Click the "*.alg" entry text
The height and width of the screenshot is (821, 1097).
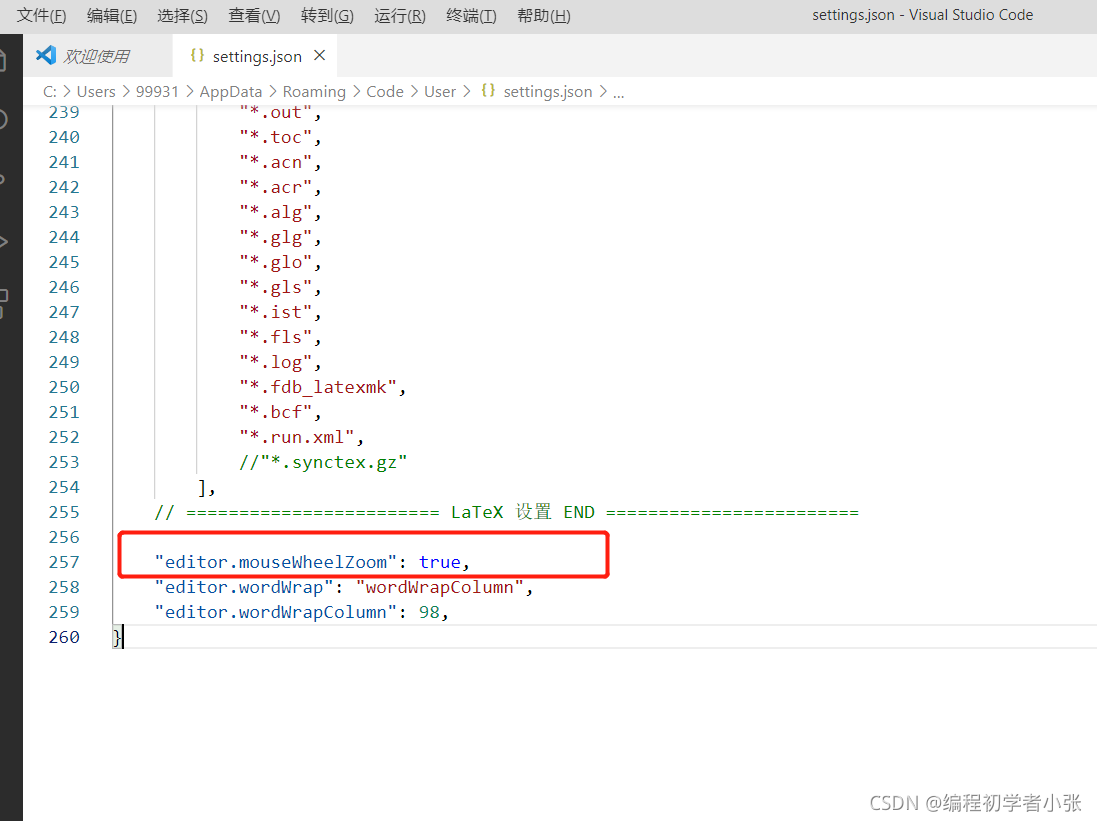pyautogui.click(x=276, y=212)
